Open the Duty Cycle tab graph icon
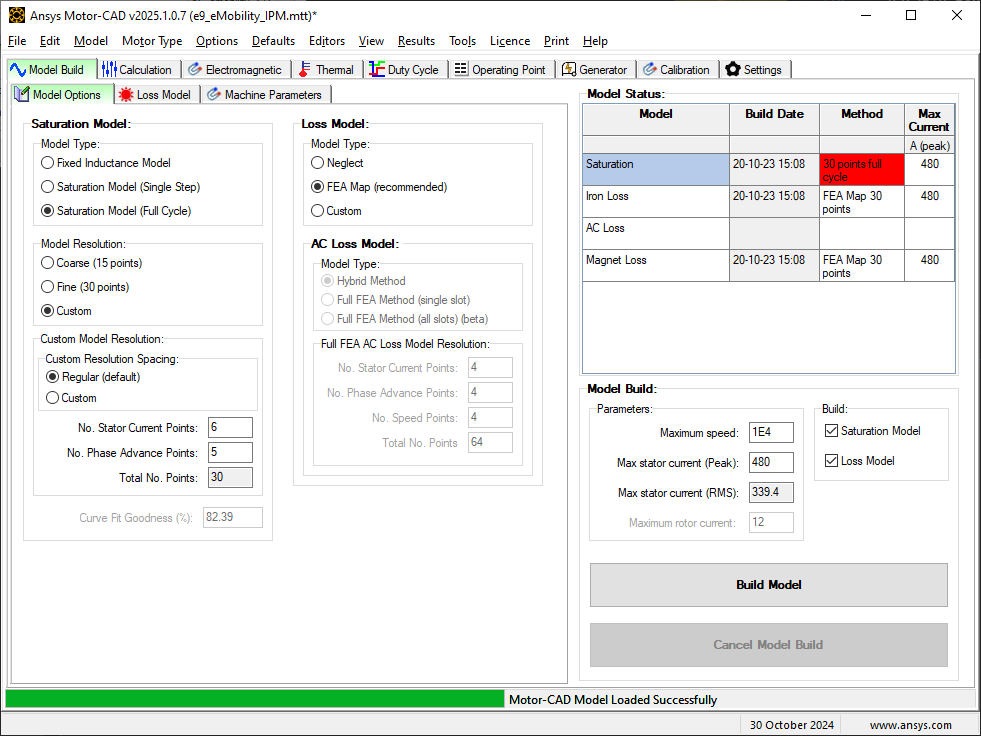Screen dimensions: 981x736 pos(377,69)
